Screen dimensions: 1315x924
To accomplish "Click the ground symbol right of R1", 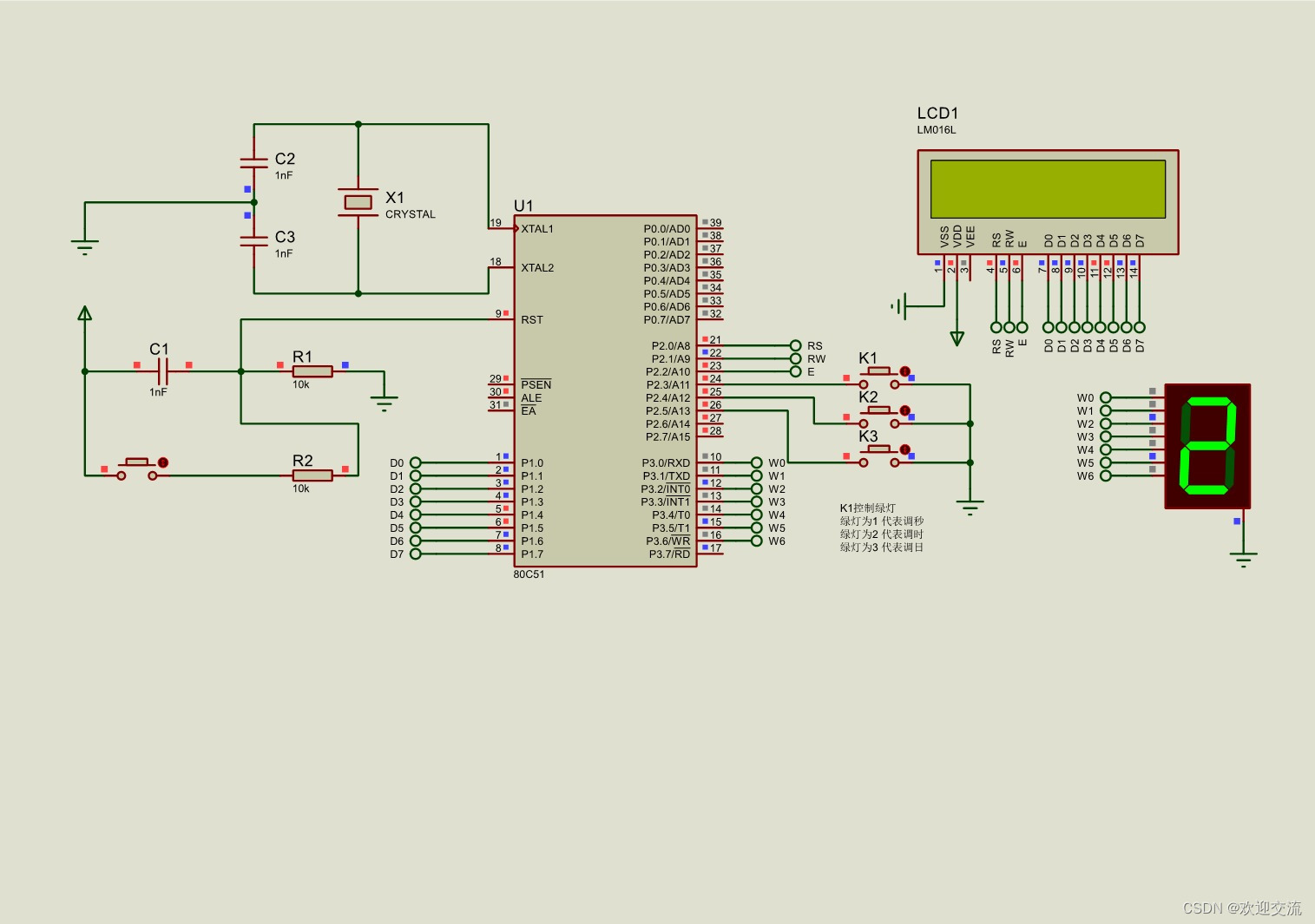I will [384, 403].
